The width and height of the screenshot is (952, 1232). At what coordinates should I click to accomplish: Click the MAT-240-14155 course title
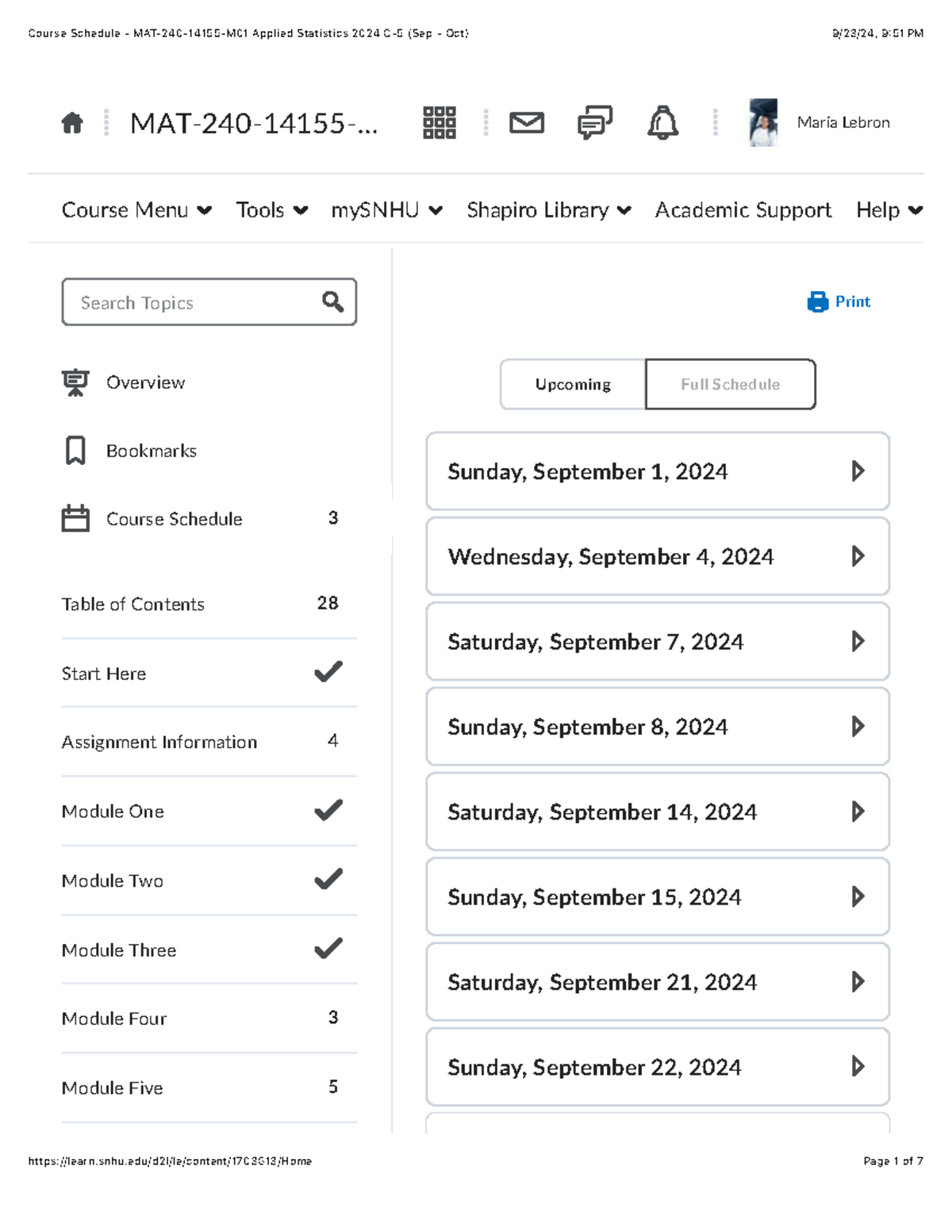click(254, 123)
